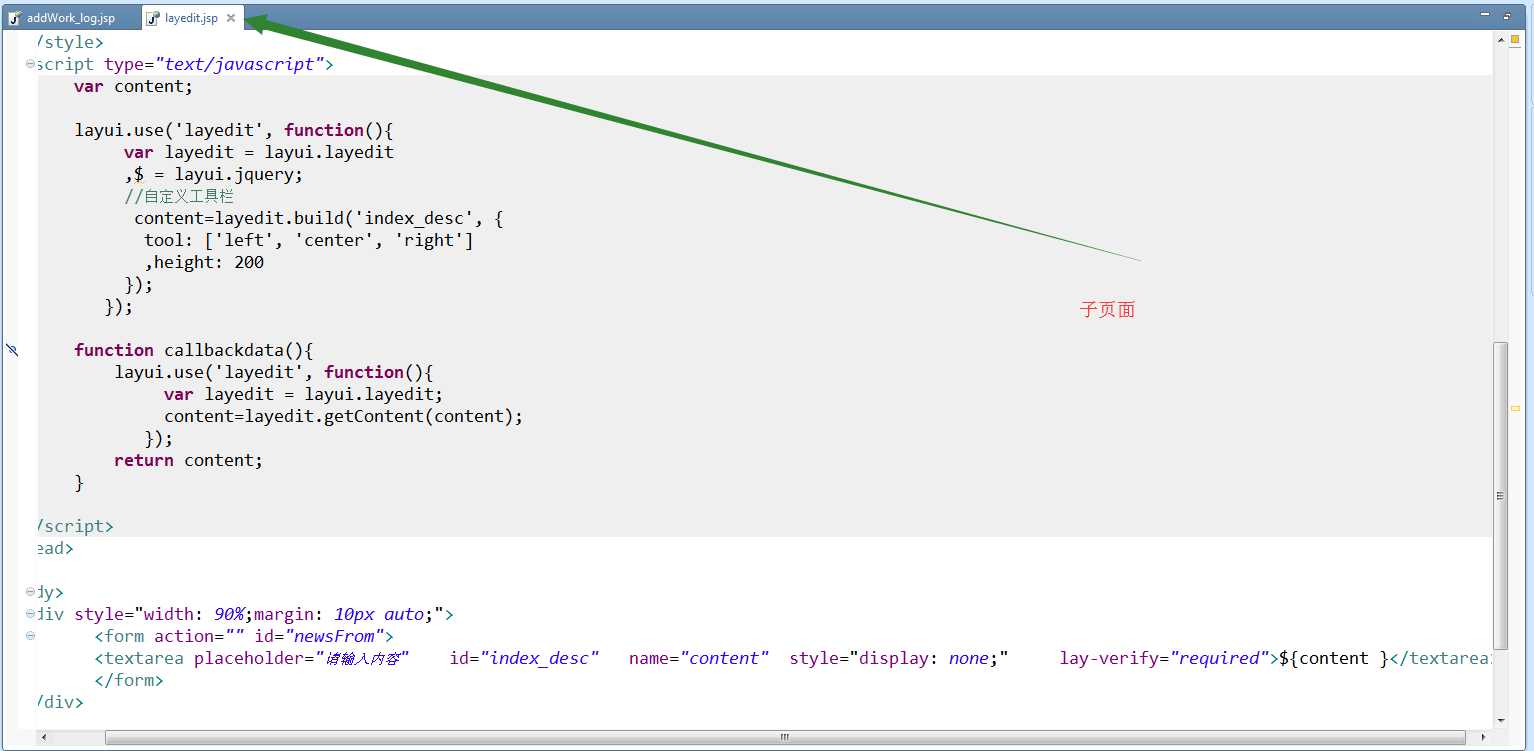The height and width of the screenshot is (751, 1534).
Task: Click the 'id="newsFrom"' attribute text
Action: pos(319,636)
